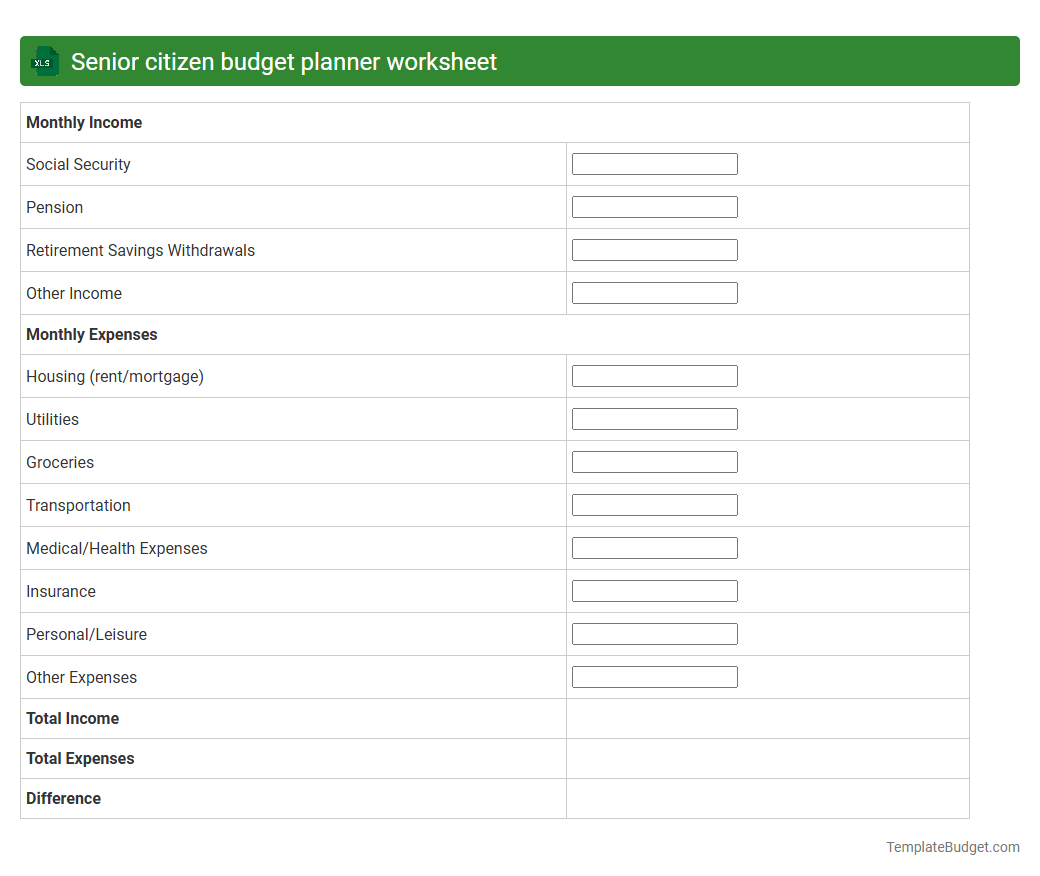Click the Monthly Expenses section header
The image size is (1040, 876).
(x=91, y=334)
